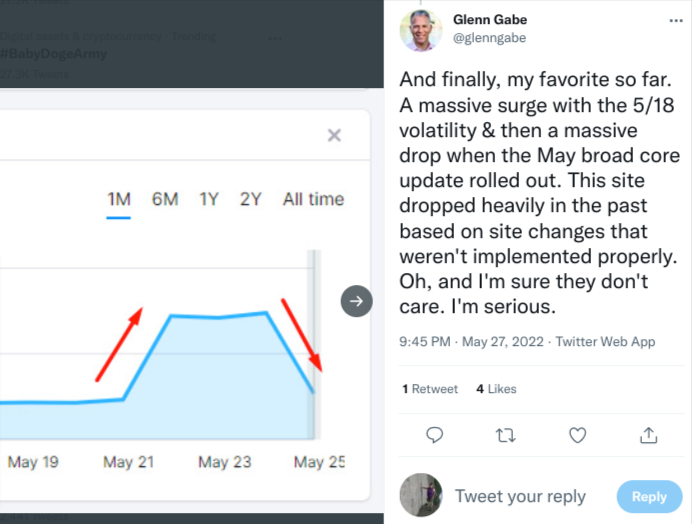Go to next image with arrow button

coord(356,301)
